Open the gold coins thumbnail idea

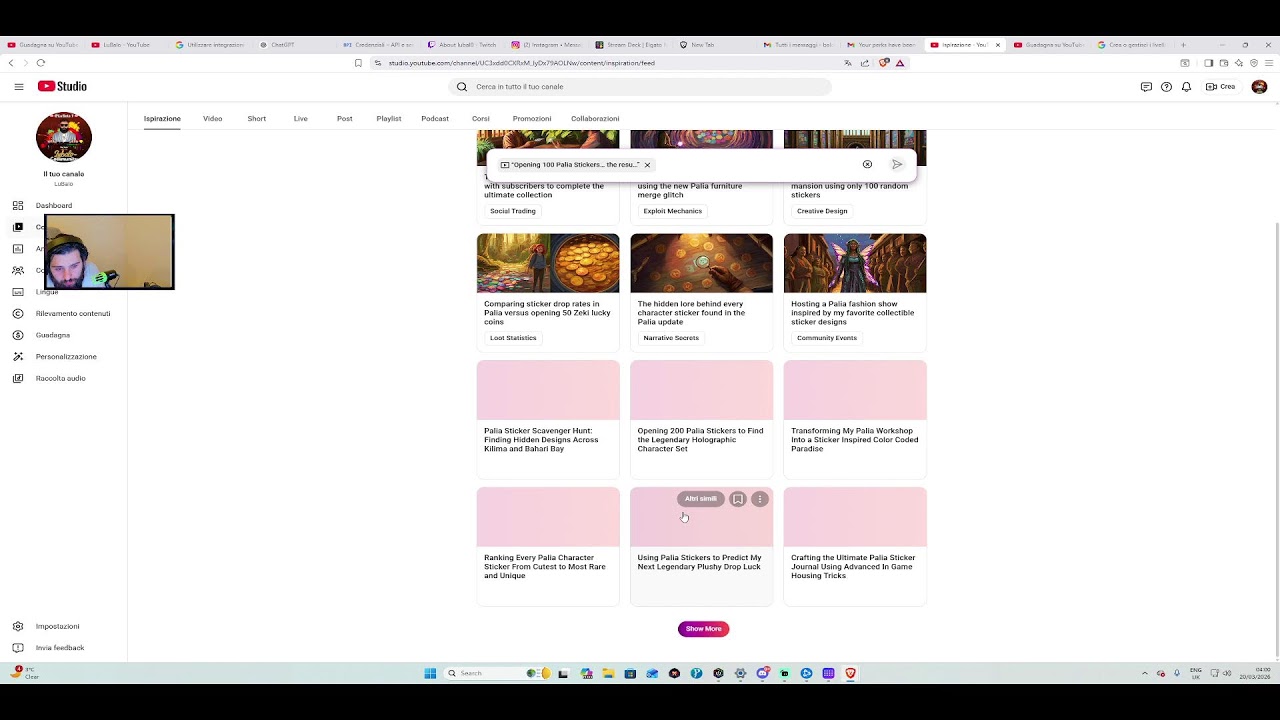tap(548, 263)
